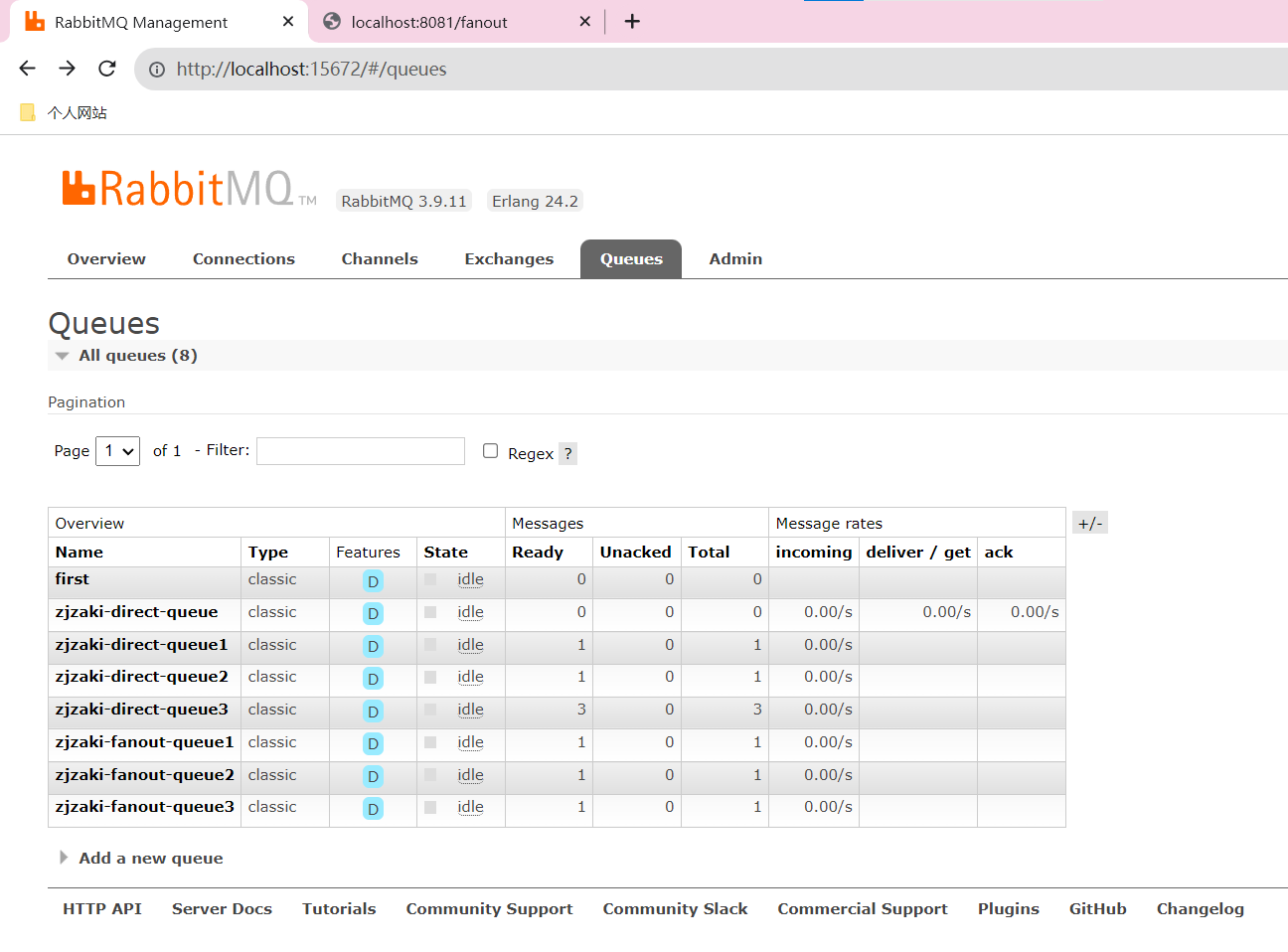
Task: Click the state indicator square for first queue
Action: (430, 579)
